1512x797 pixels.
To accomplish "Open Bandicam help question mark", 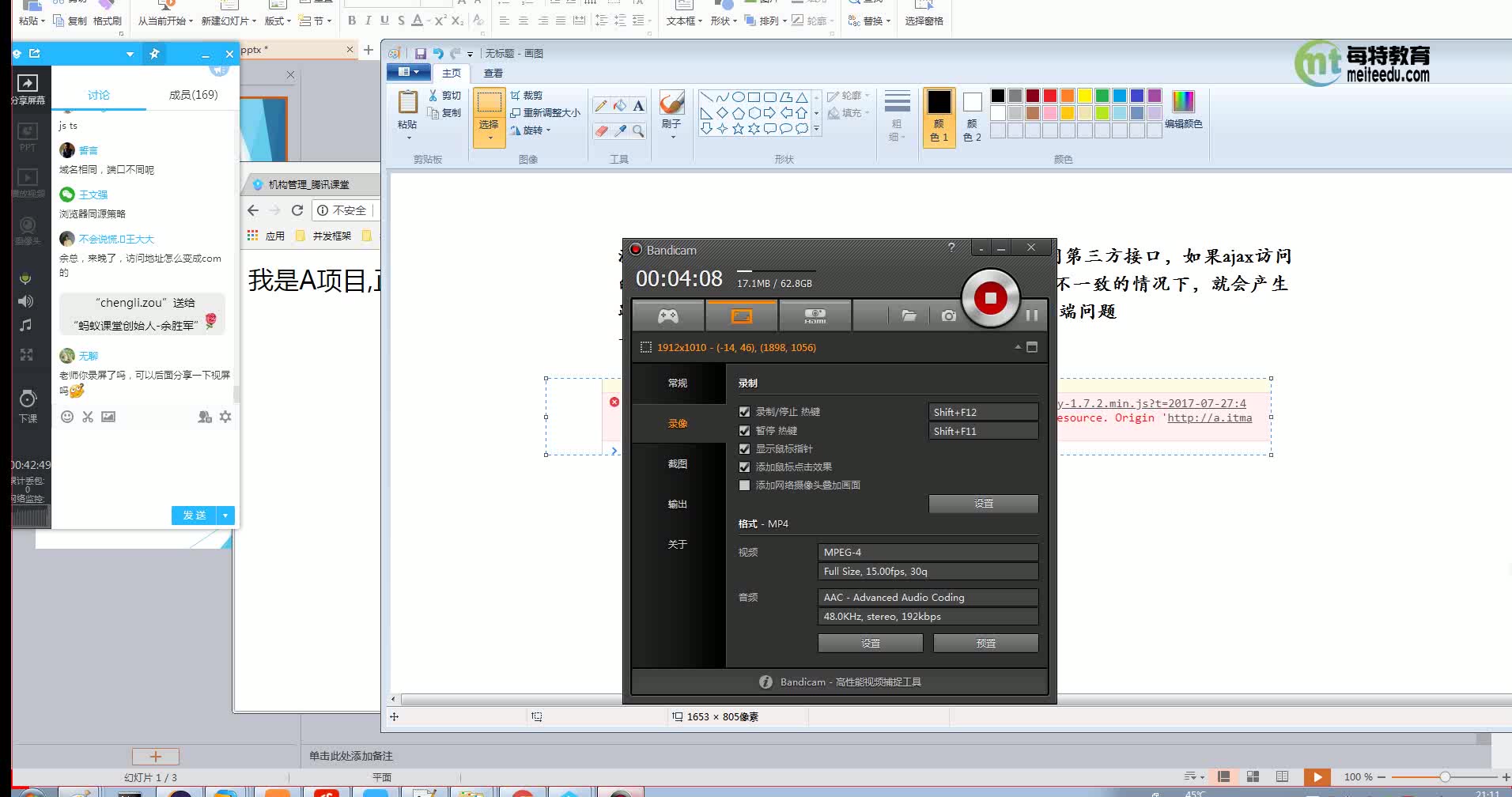I will (951, 247).
